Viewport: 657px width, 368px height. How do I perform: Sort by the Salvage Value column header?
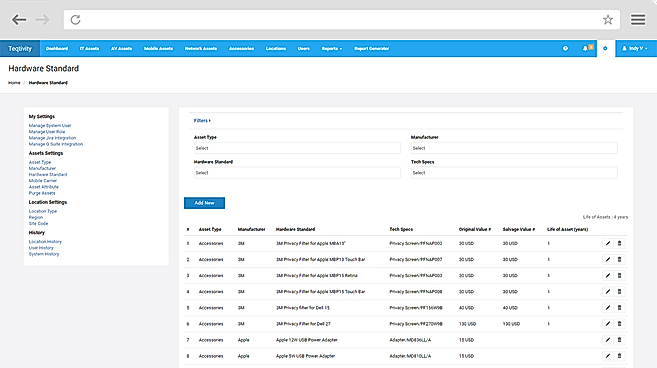pyautogui.click(x=519, y=229)
